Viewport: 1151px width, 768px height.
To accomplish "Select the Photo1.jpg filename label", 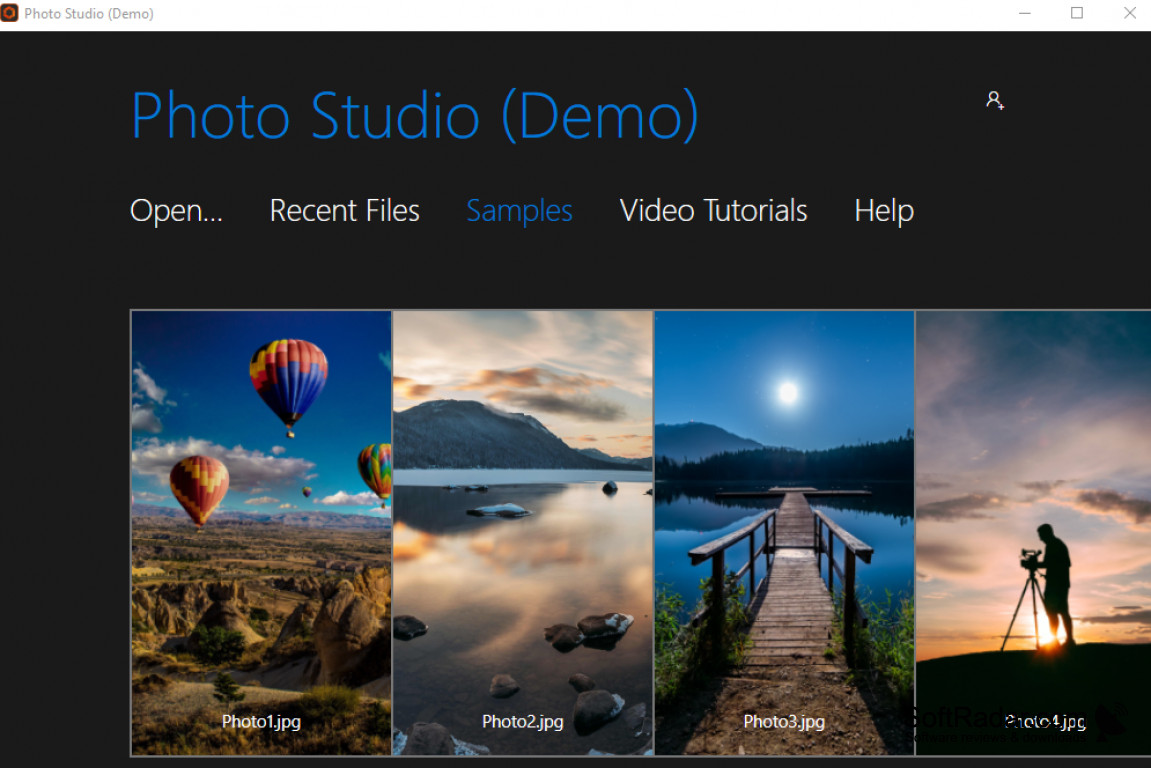I will point(260,721).
